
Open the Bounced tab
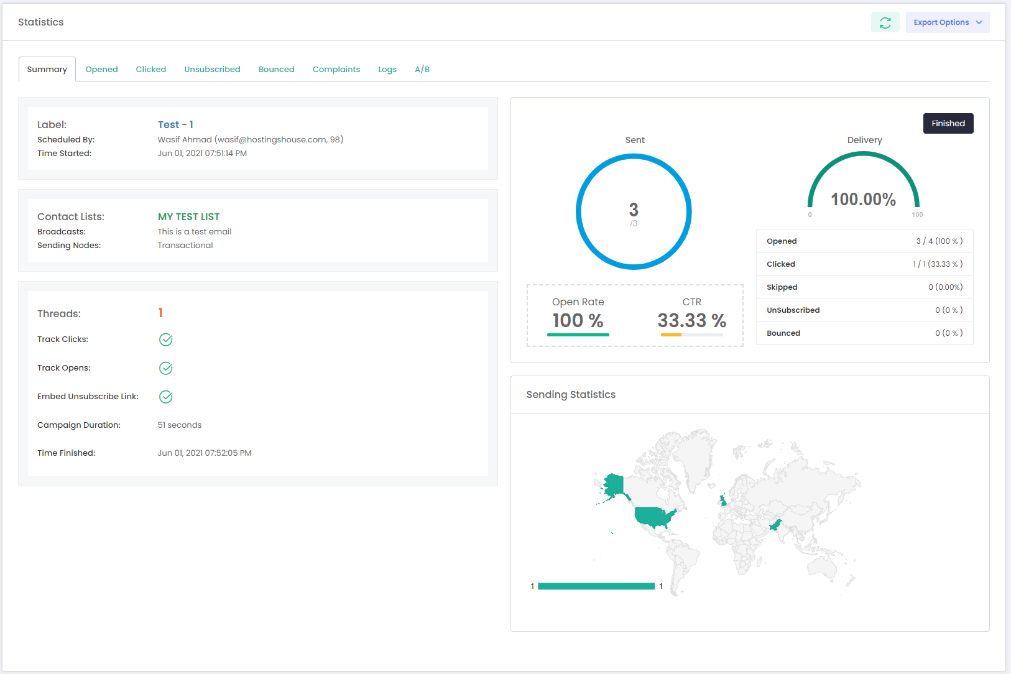[276, 69]
